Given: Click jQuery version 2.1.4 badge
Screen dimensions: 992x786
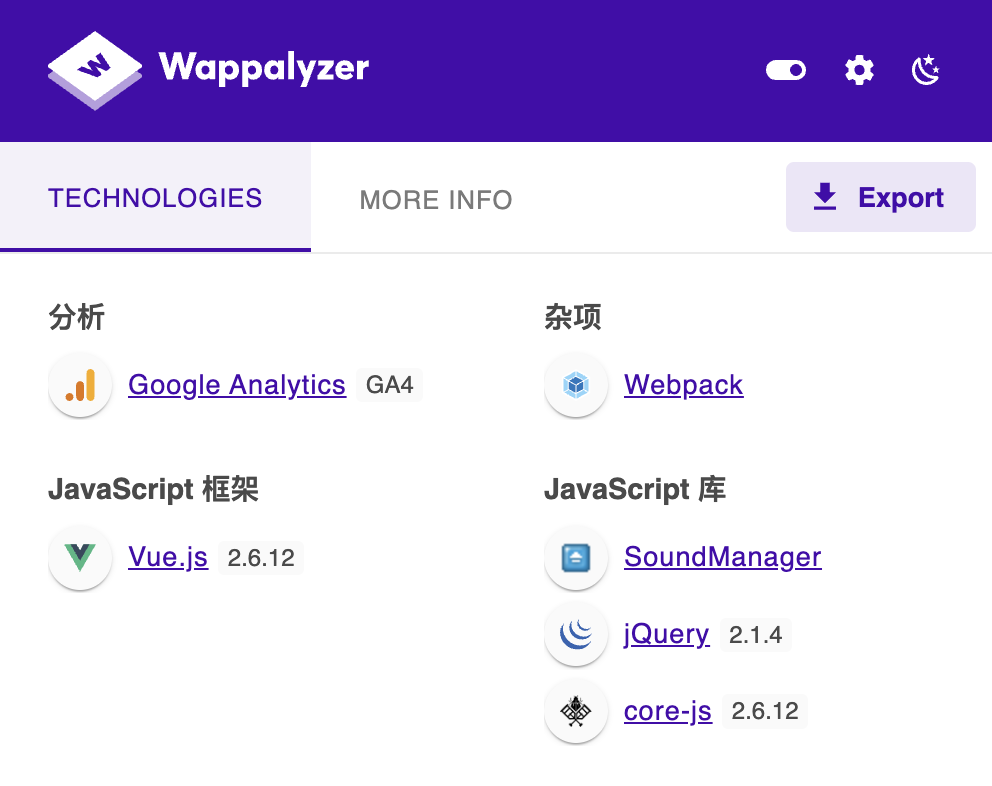Looking at the screenshot, I should point(756,635).
